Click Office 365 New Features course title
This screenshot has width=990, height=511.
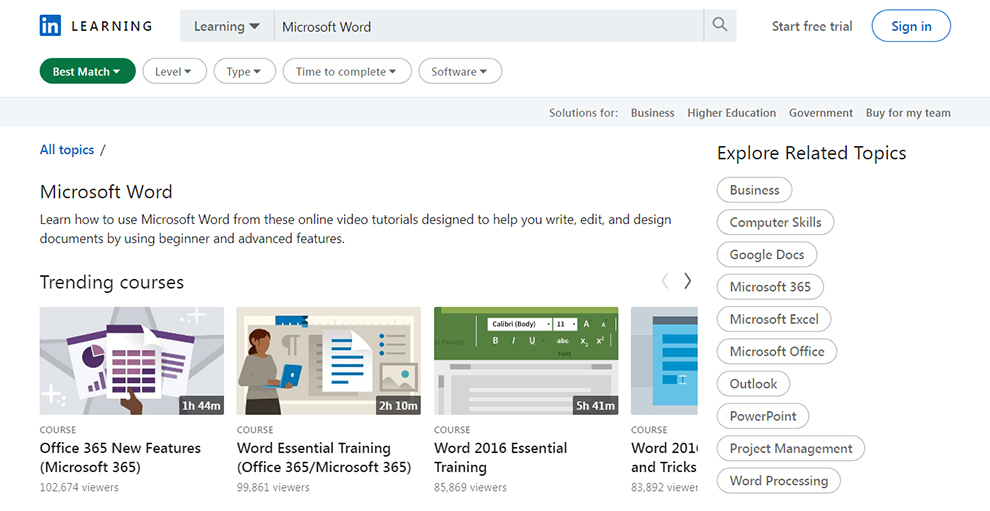click(120, 457)
